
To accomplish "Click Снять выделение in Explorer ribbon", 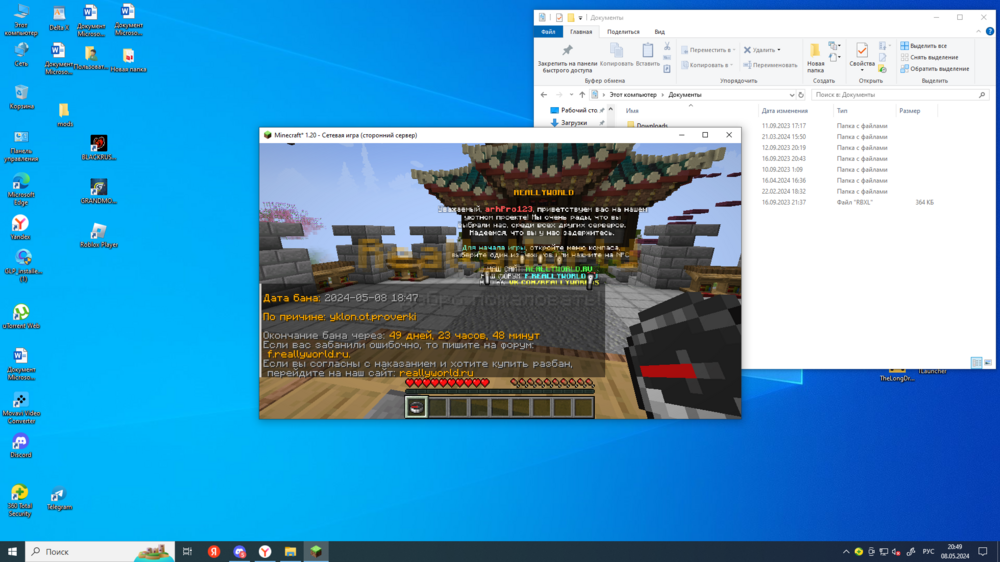I will click(929, 57).
